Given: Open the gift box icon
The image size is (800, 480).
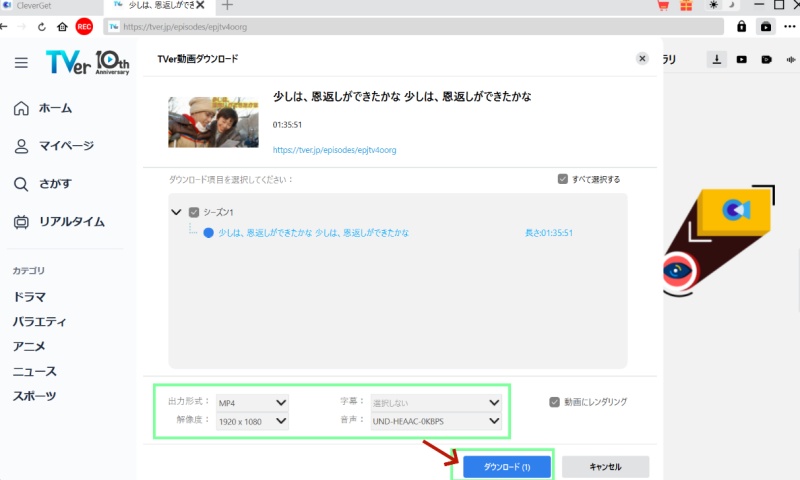Looking at the screenshot, I should tap(686, 5).
